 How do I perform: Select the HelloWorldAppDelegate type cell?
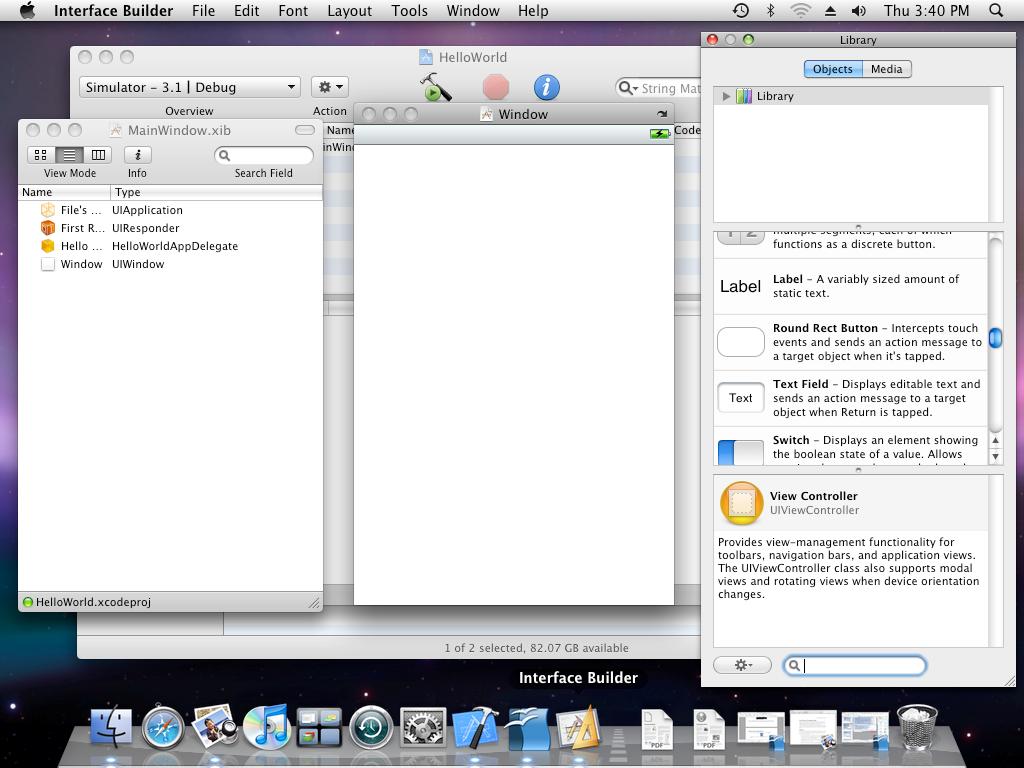175,246
